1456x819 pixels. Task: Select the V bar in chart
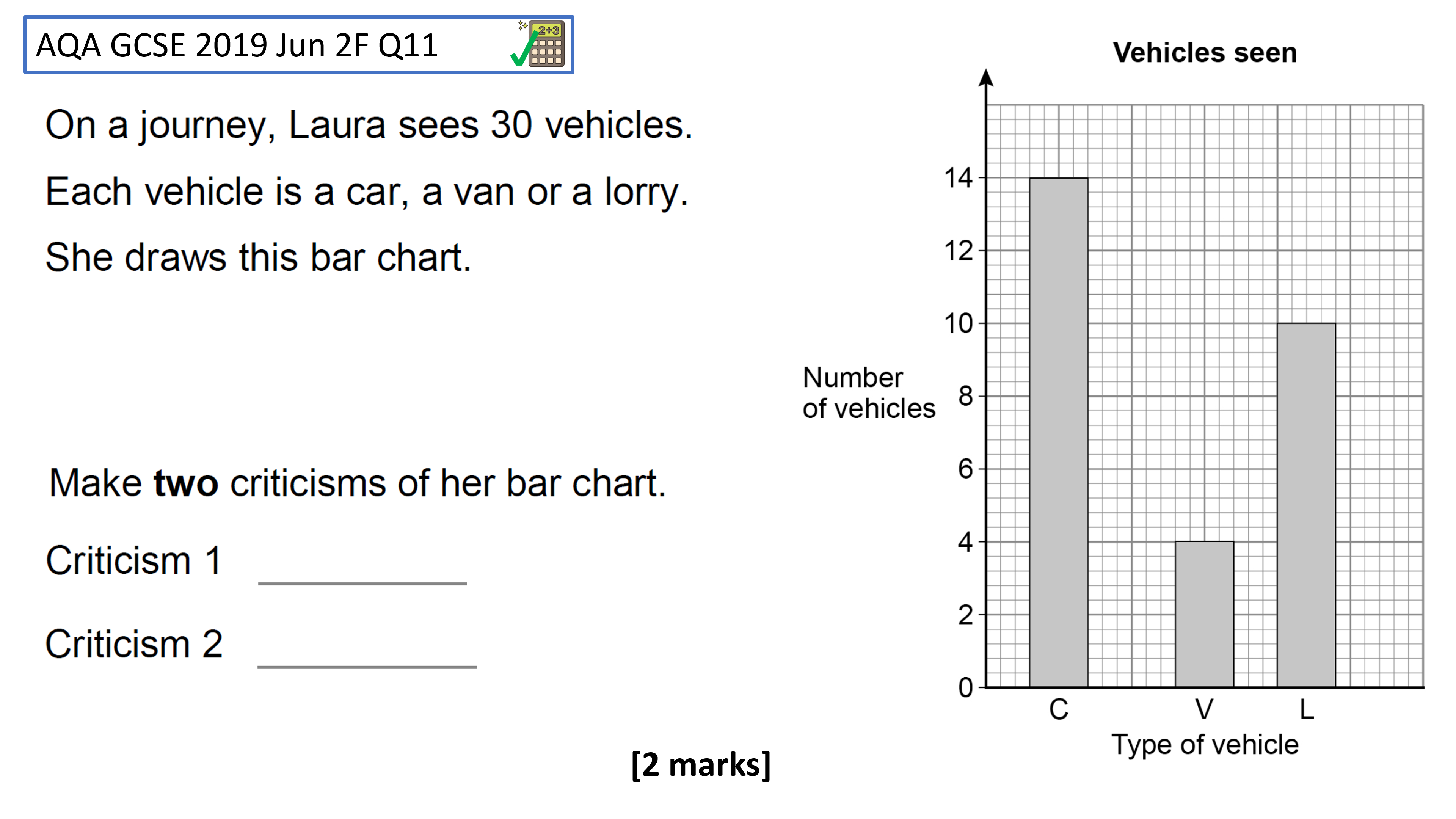pos(1205,614)
